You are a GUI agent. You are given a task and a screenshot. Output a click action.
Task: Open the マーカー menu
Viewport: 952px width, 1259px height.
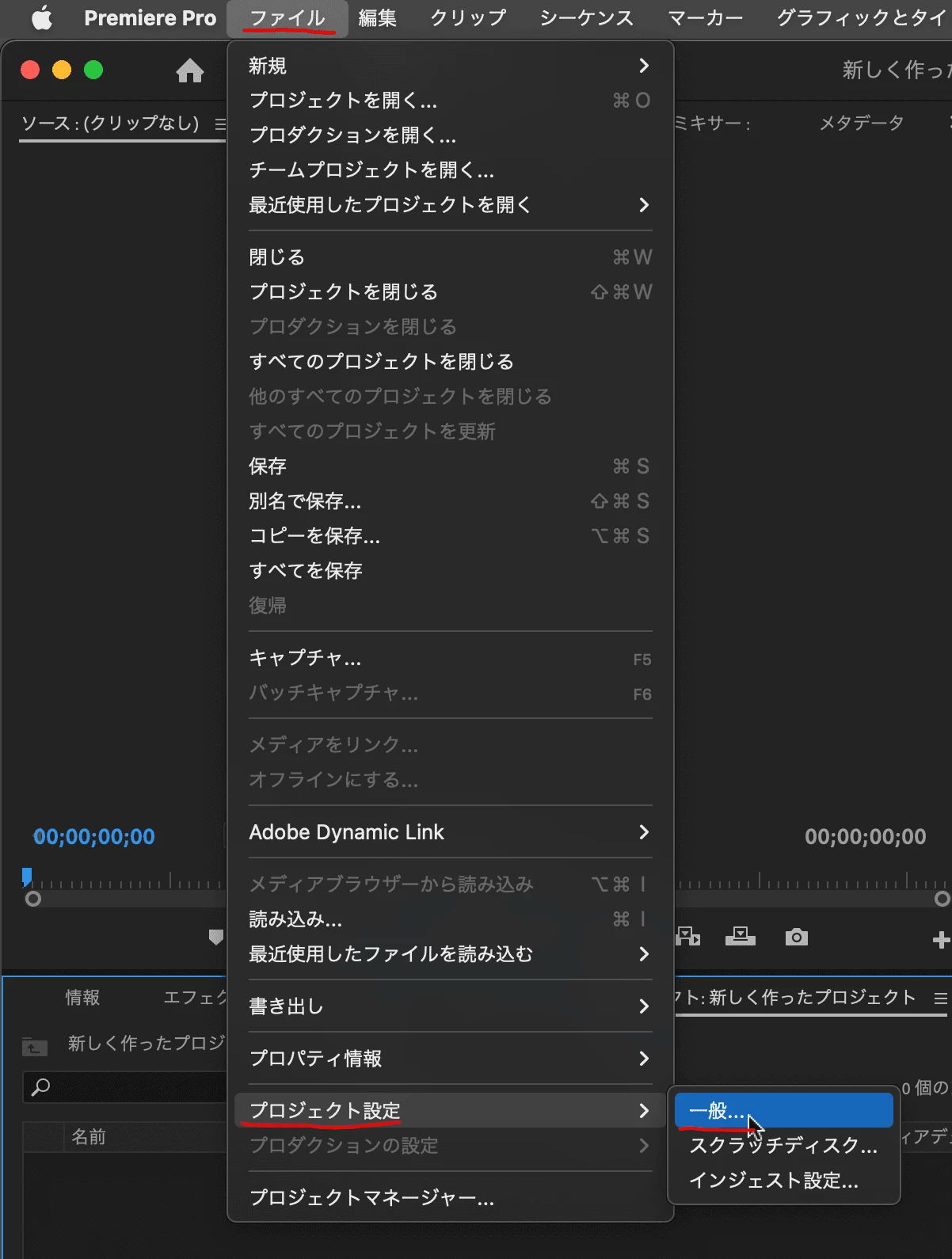click(x=706, y=17)
